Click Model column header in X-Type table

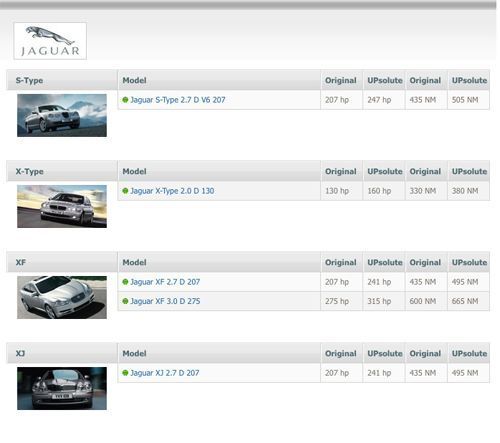(134, 171)
